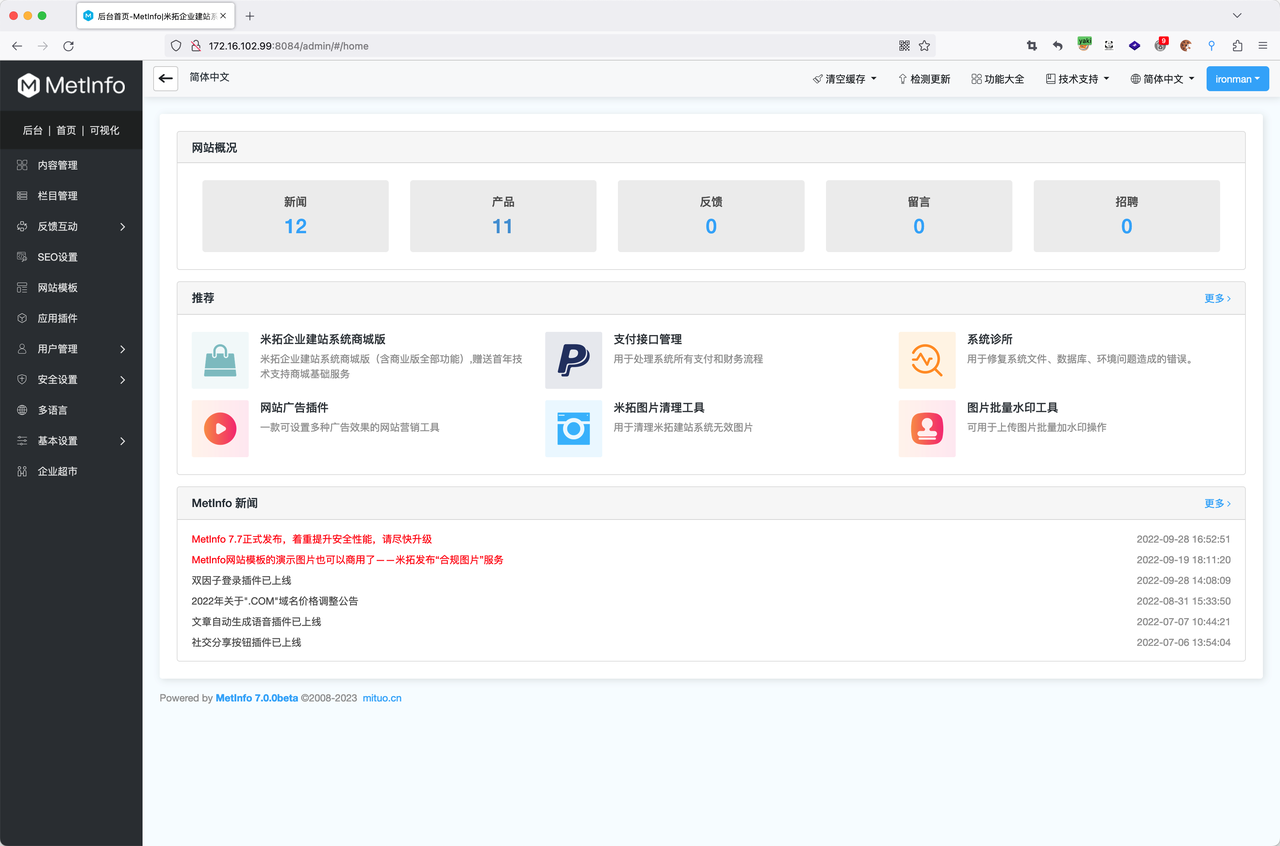Viewport: 1280px width, 846px height.
Task: Open news item 双因子登录插件已上线
Action: (242, 580)
